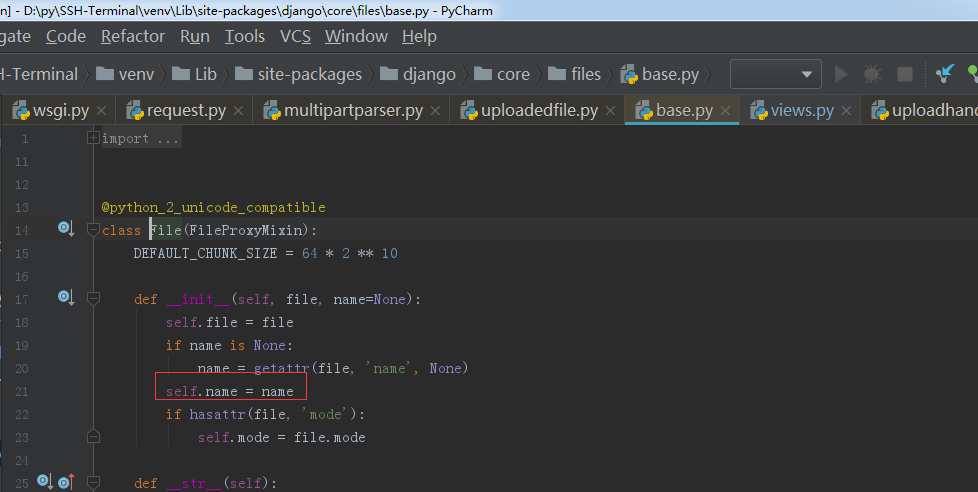Close the multipartparser.py tab
Viewport: 978px width, 492px height.
tap(435, 111)
